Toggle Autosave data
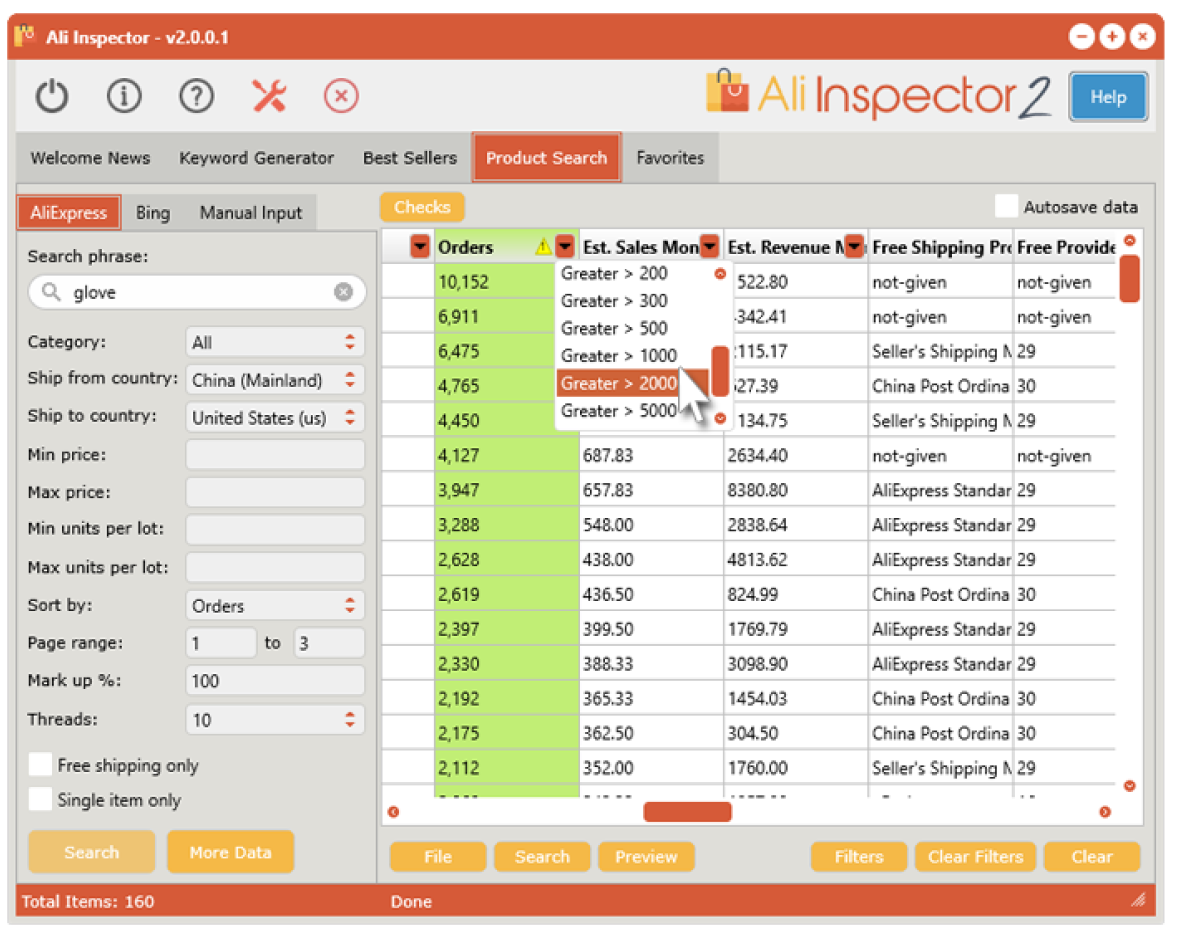 [x=1005, y=206]
